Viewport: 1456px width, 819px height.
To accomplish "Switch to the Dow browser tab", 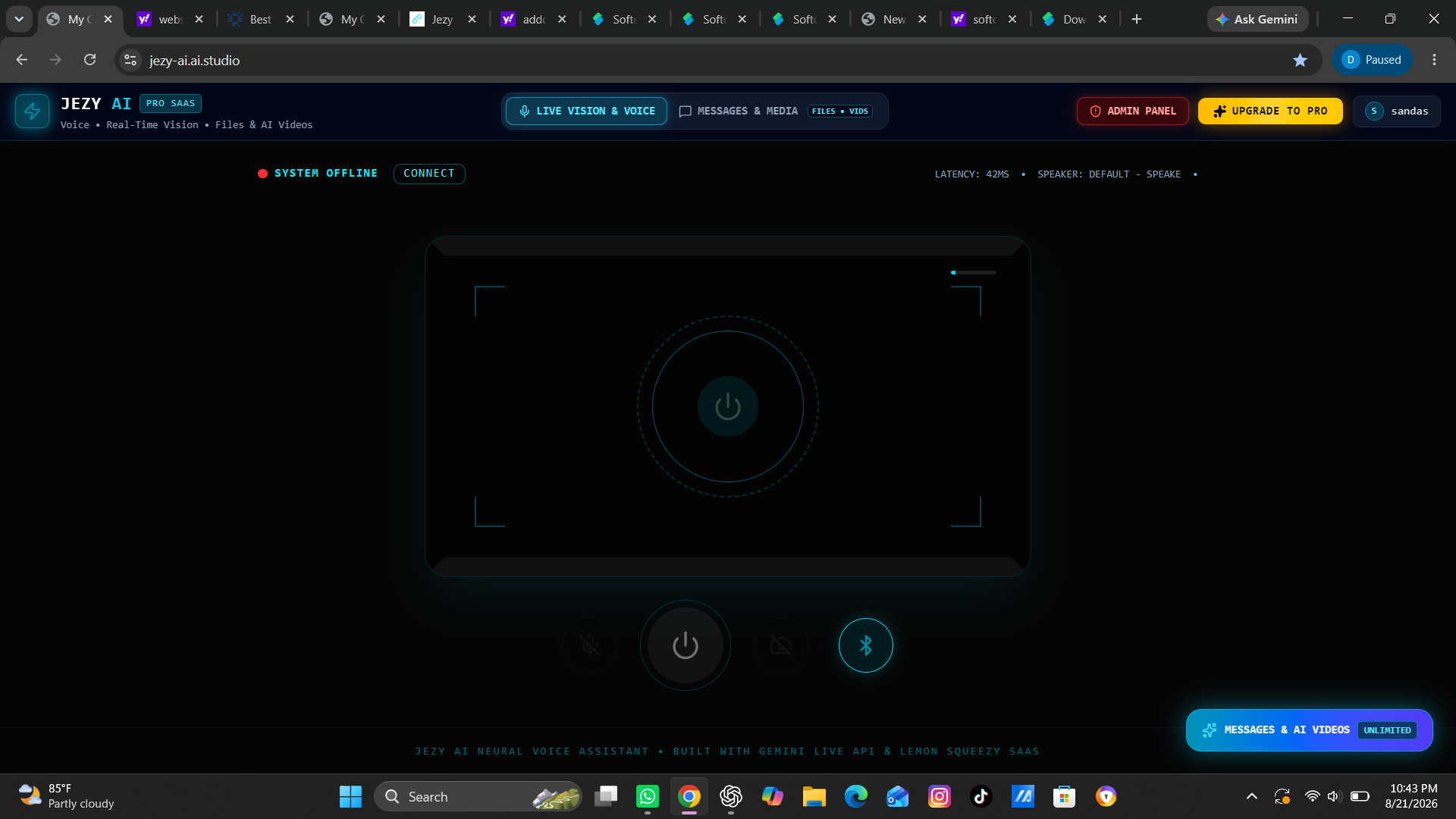I will [1075, 20].
